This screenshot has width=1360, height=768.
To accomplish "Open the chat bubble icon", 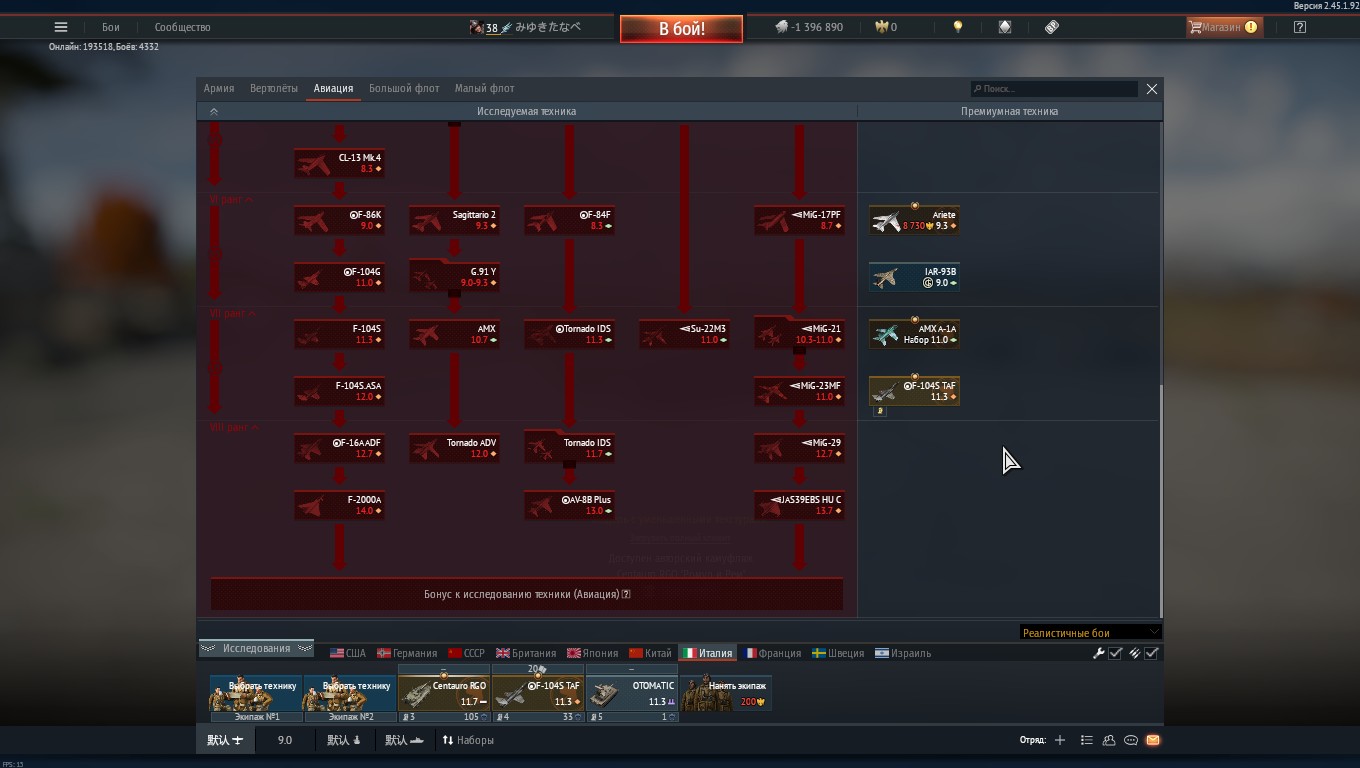I will [x=1131, y=740].
